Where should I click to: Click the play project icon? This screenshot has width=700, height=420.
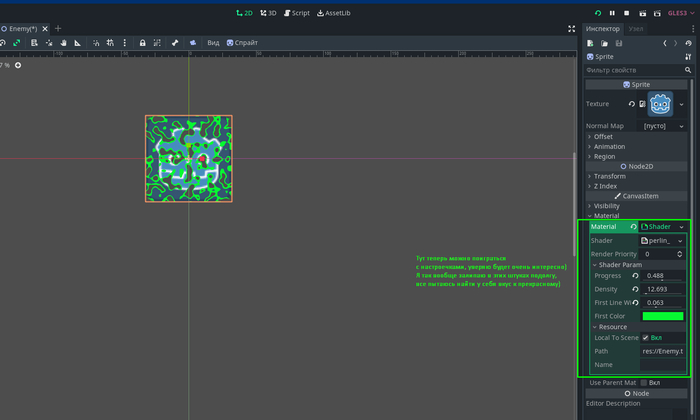click(598, 13)
